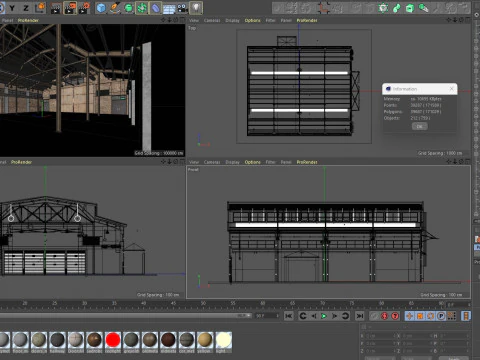Go to next key
Screen dimensions: 480x360
345,316
